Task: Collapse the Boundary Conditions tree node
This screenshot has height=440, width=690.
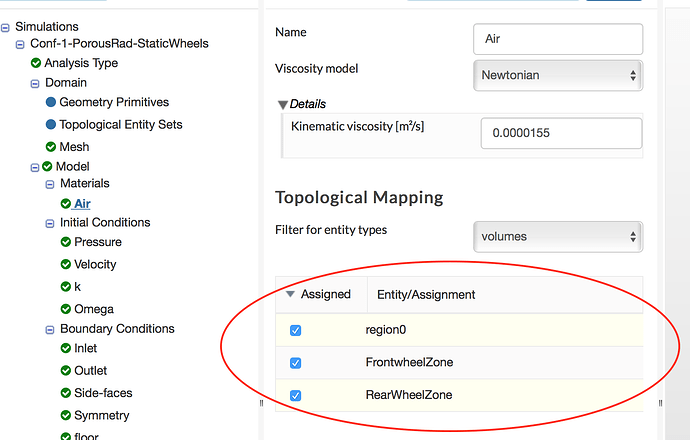Action: tap(51, 329)
